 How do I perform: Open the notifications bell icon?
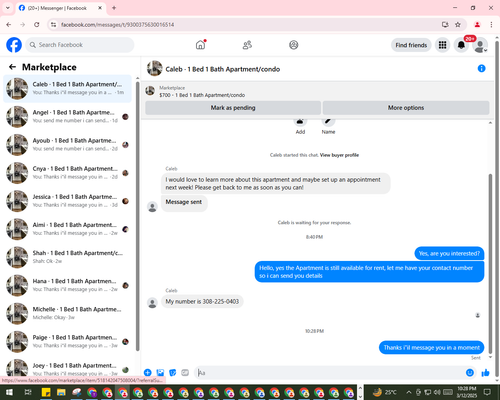coord(461,45)
